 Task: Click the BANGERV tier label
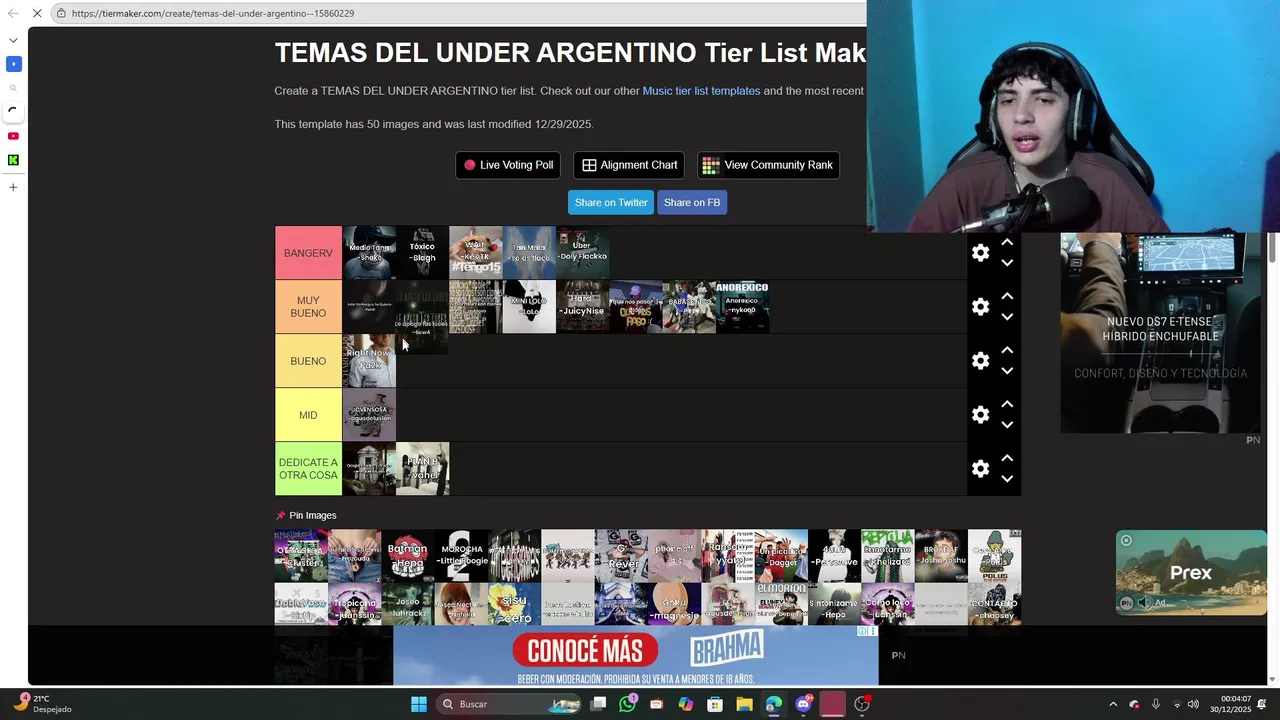(x=308, y=253)
